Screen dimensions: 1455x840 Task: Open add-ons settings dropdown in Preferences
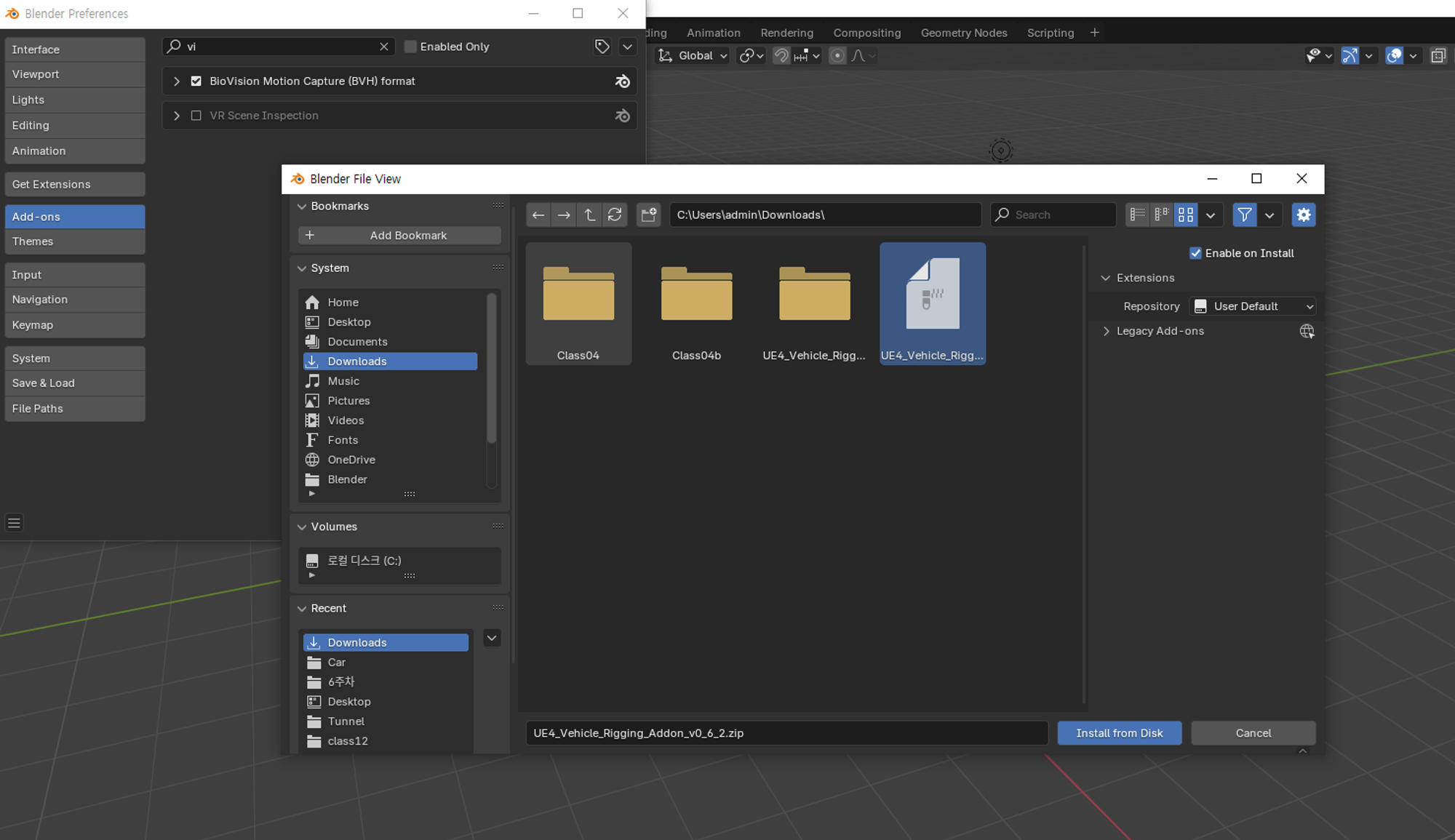(627, 47)
